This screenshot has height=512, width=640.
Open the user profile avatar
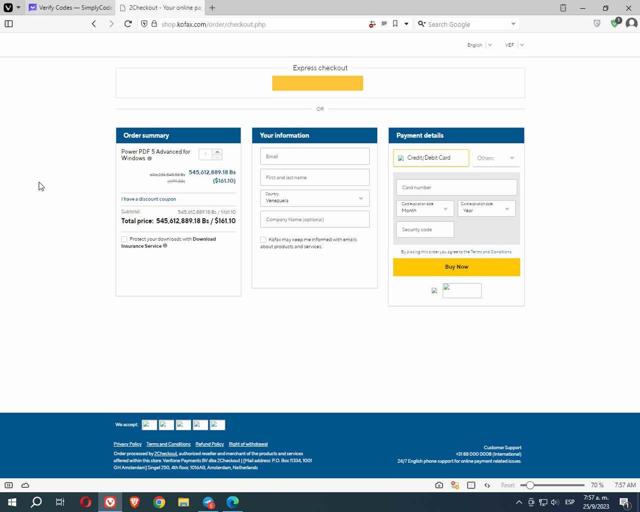[631, 23]
